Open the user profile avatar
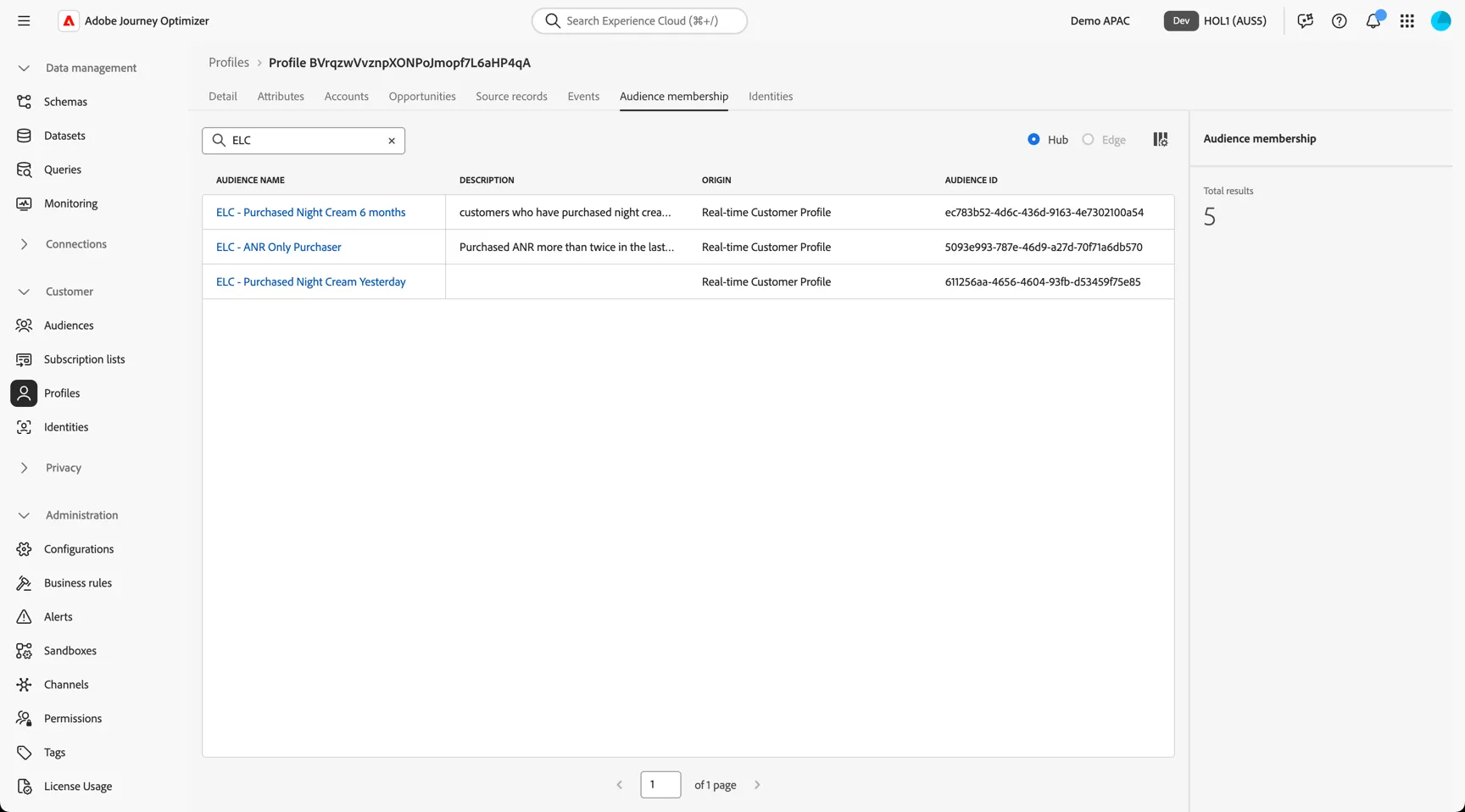 [1440, 20]
